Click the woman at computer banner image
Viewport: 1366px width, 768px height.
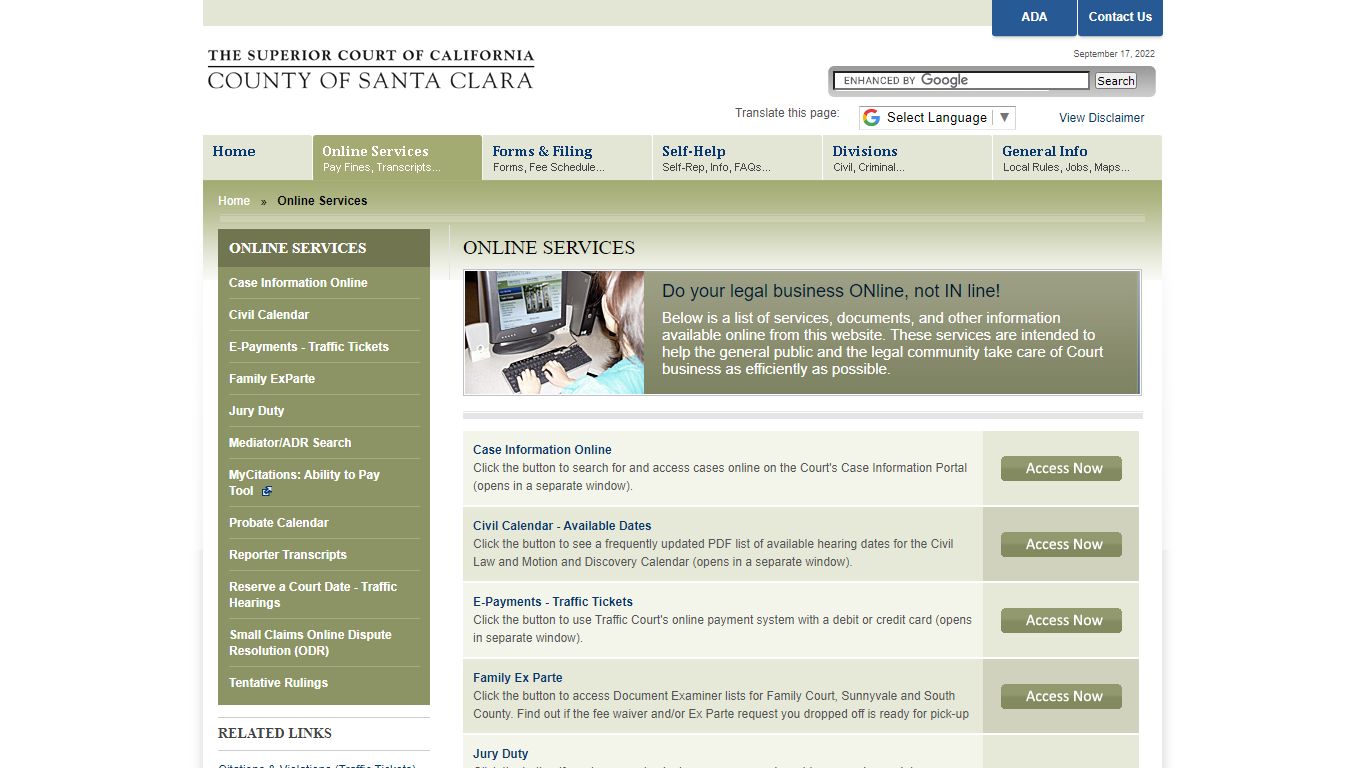point(555,333)
